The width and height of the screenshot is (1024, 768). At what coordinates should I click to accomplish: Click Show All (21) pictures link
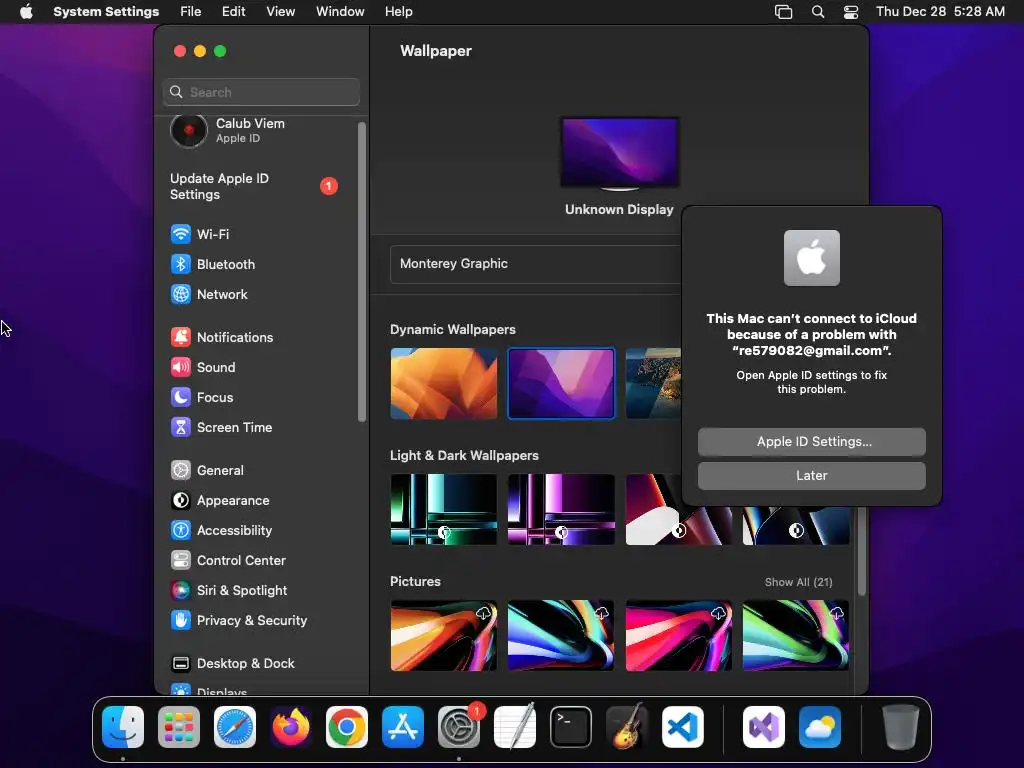click(799, 582)
